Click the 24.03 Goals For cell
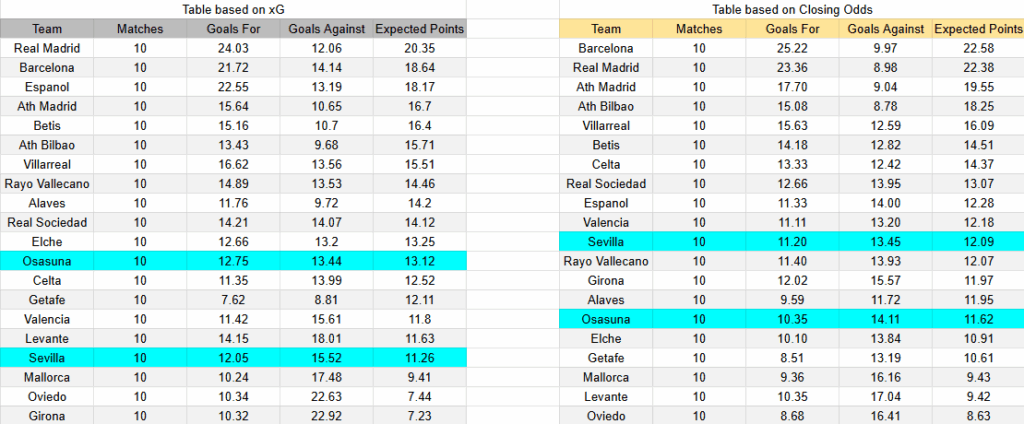The height and width of the screenshot is (424, 1024). pos(233,48)
